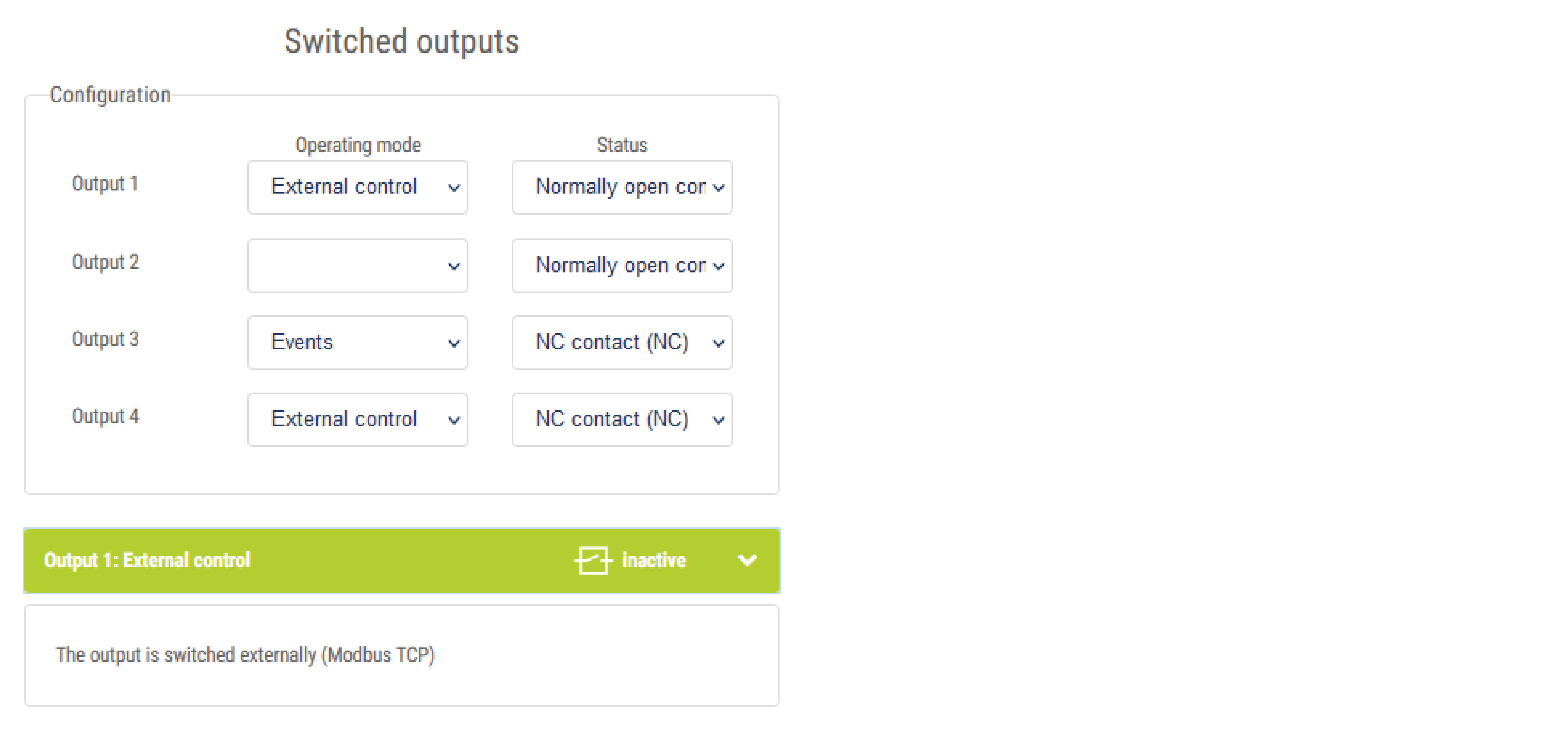
Task: Click the relay contact icon in green bar
Action: (593, 560)
